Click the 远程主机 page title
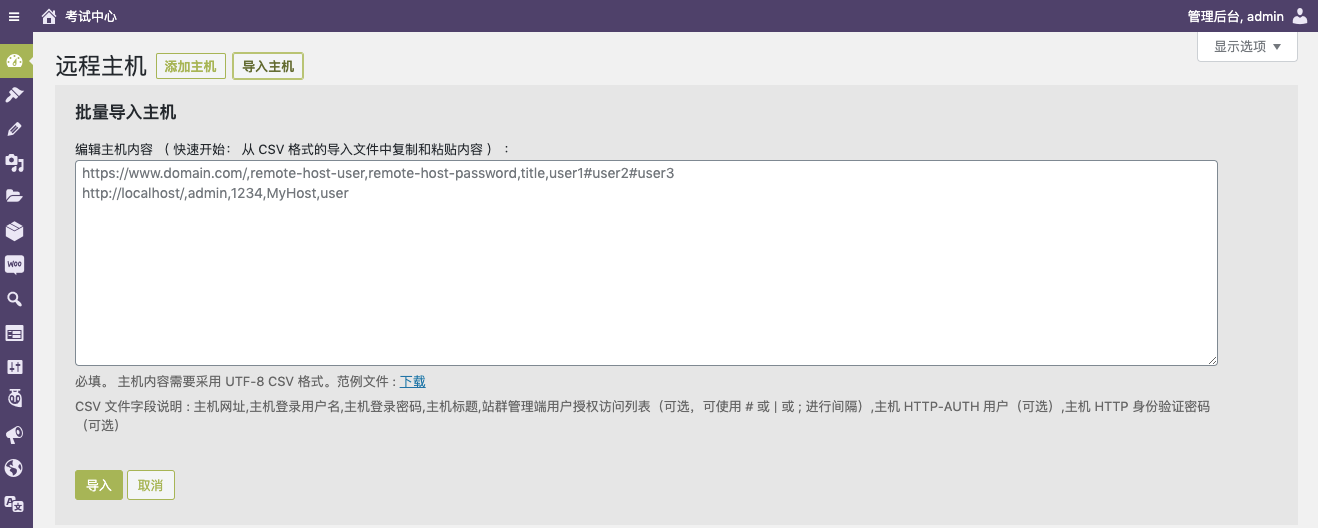The width and height of the screenshot is (1318, 528). 101,66
